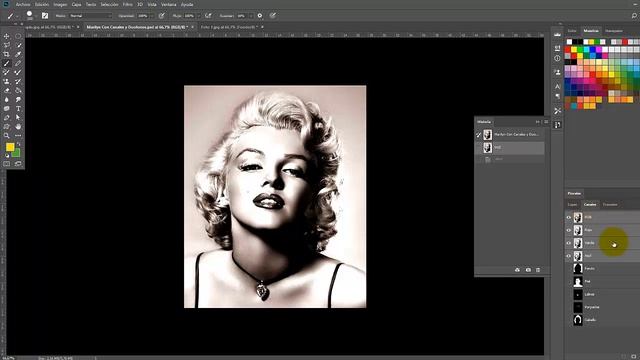The height and width of the screenshot is (360, 640).
Task: Select the Clone Stamp tool
Action: pyautogui.click(x=7, y=81)
